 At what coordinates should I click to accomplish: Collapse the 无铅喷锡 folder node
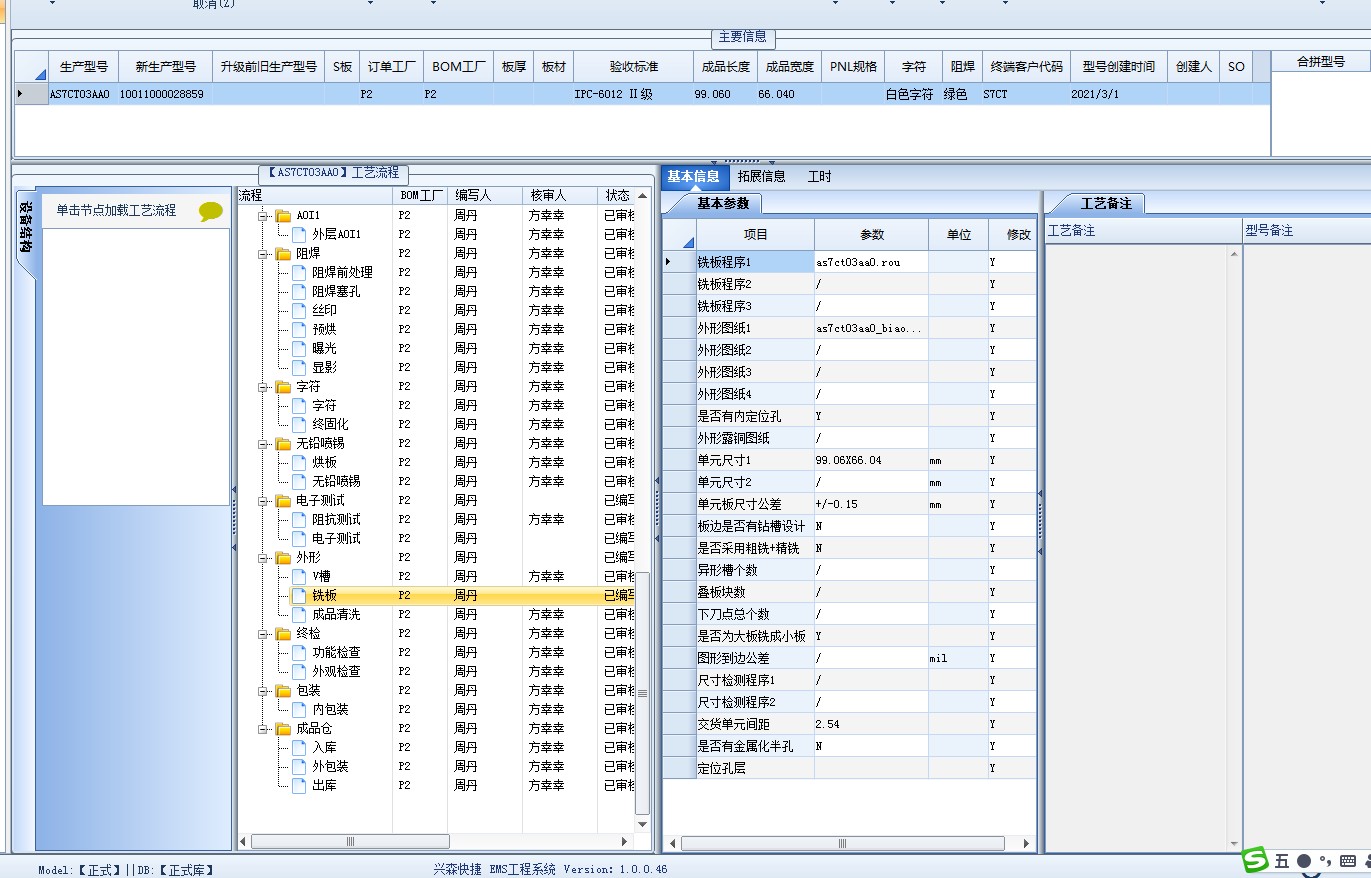pos(265,444)
